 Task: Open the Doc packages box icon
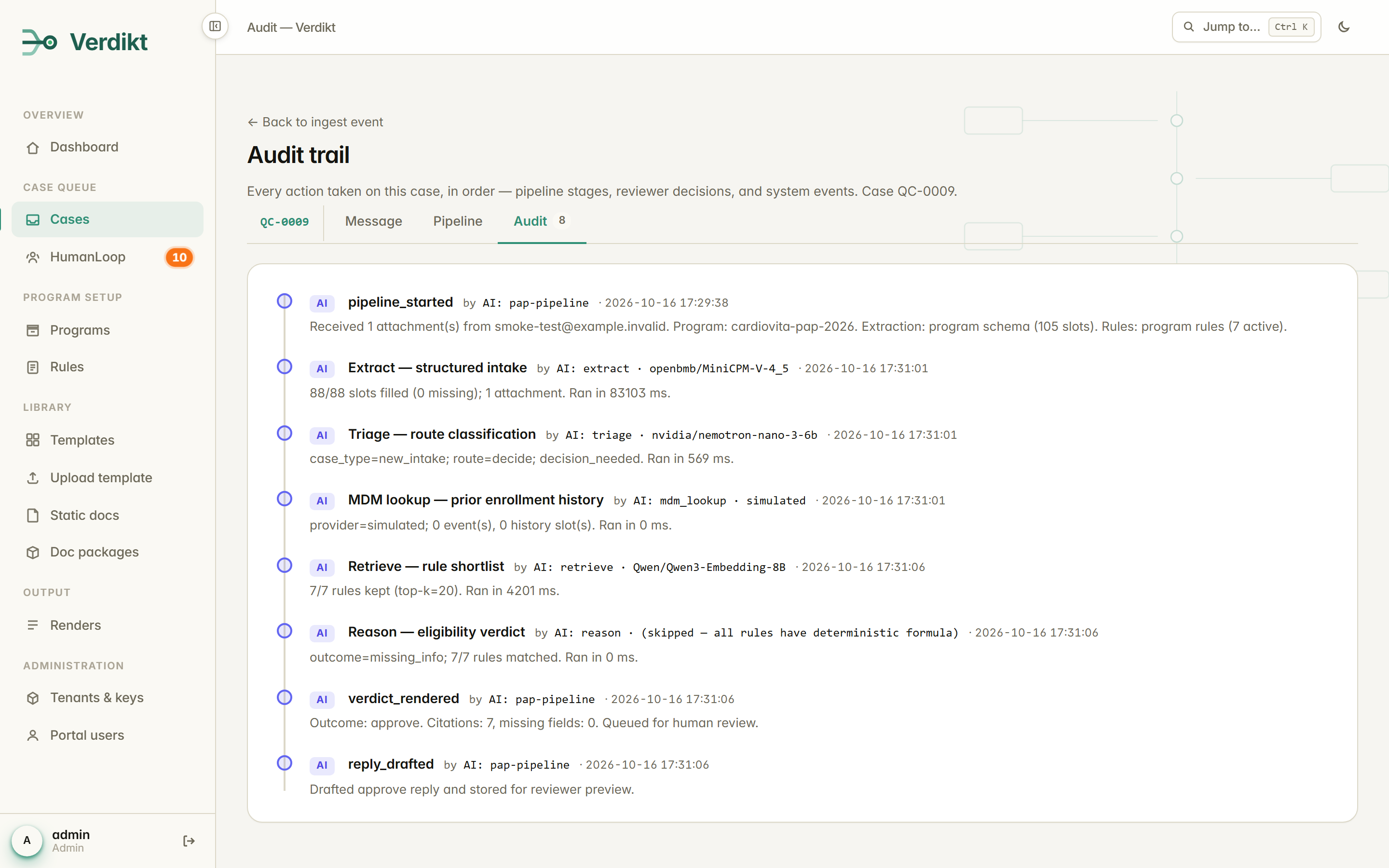tap(33, 552)
